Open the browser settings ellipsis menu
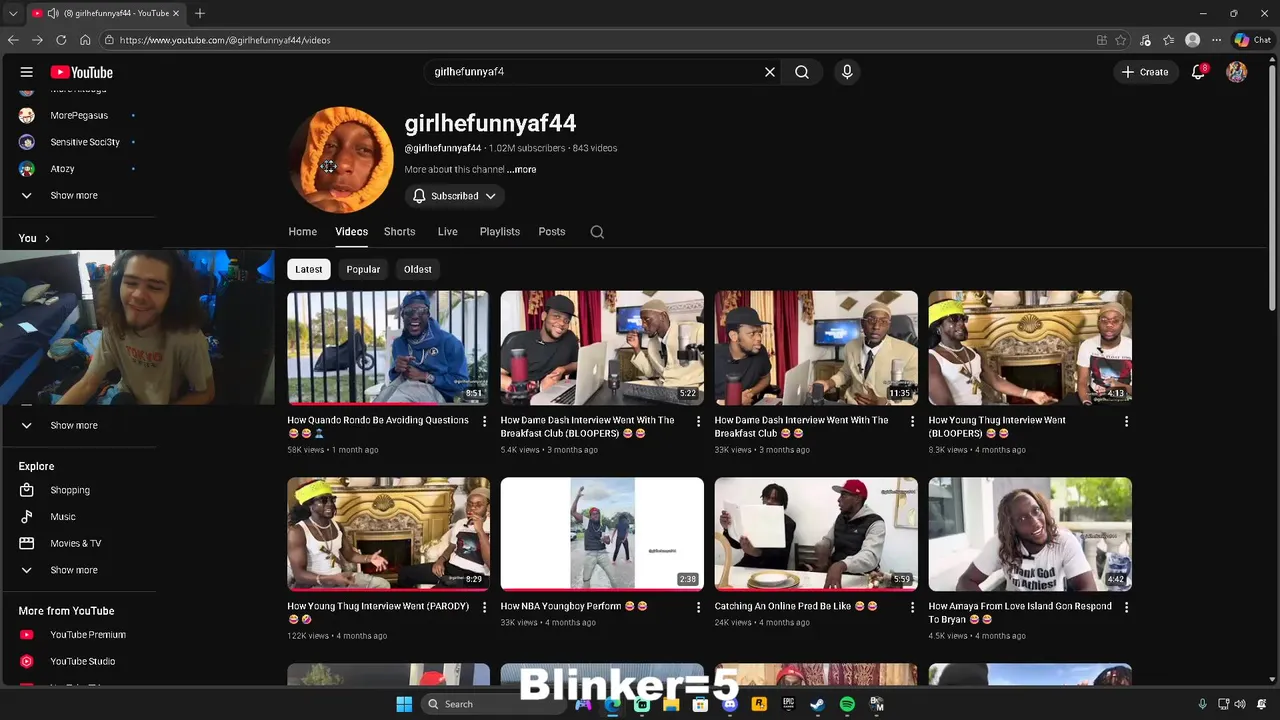This screenshot has width=1280, height=720. point(1216,40)
